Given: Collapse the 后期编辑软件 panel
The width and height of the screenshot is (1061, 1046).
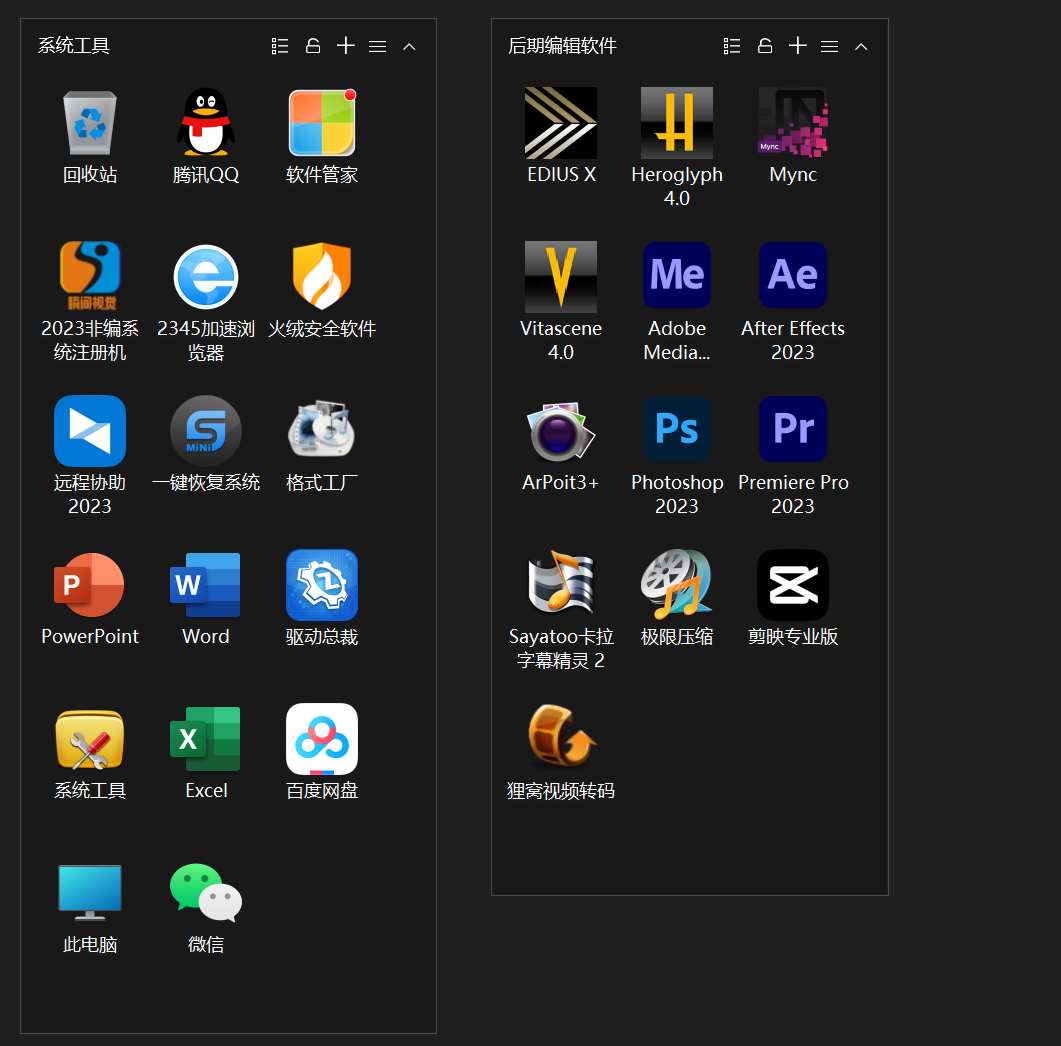Looking at the screenshot, I should pos(861,47).
